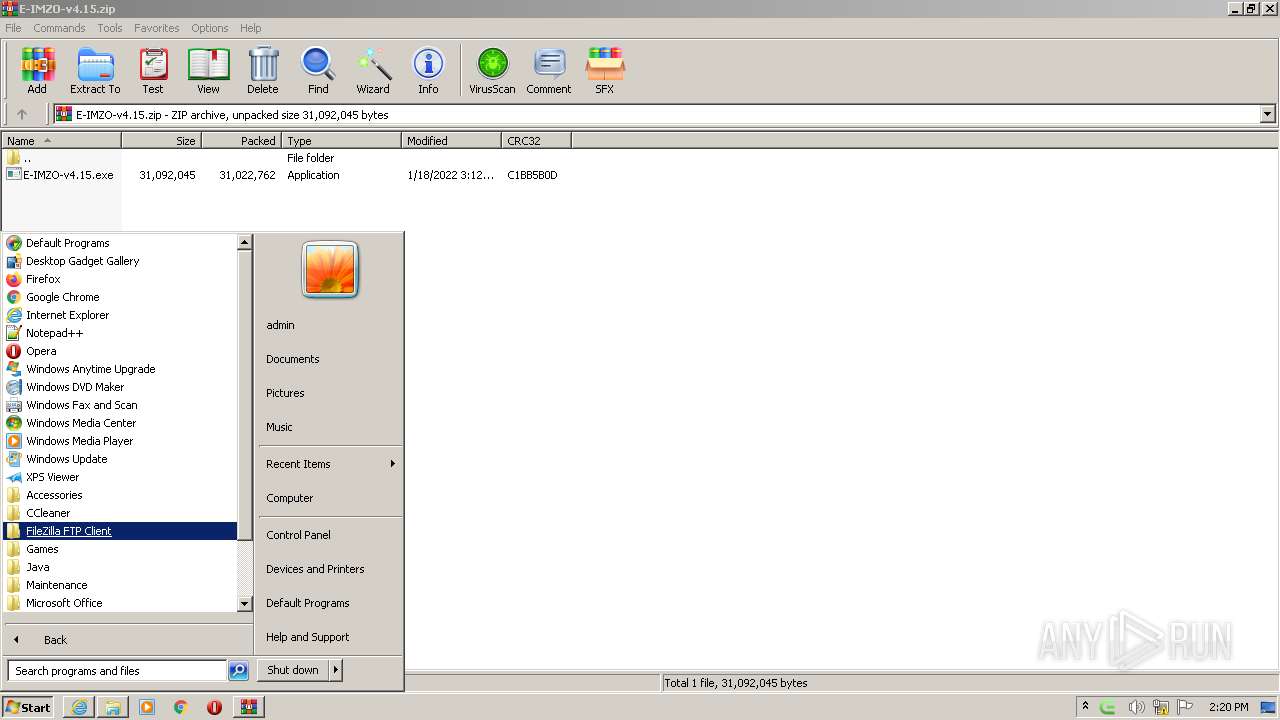Screen dimensions: 1280x720
Task: Click the SFX toolbar icon
Action: pos(604,70)
